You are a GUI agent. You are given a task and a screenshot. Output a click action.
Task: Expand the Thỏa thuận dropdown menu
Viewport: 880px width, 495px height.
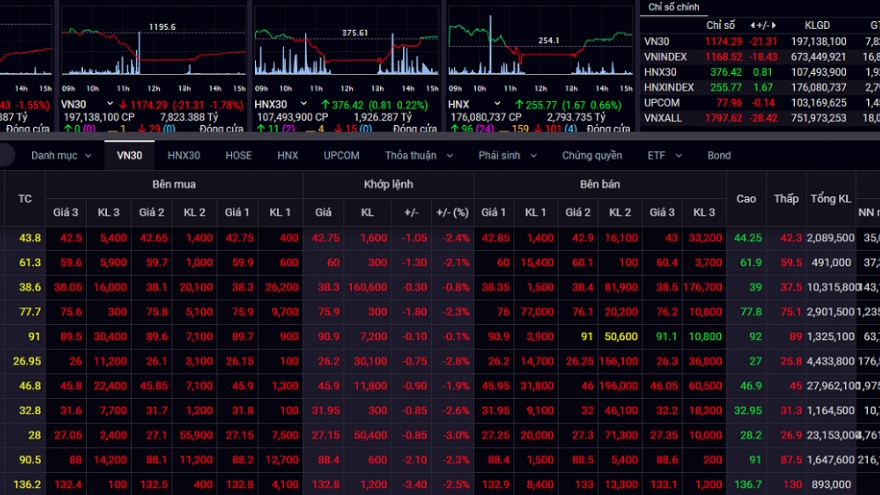pos(418,156)
